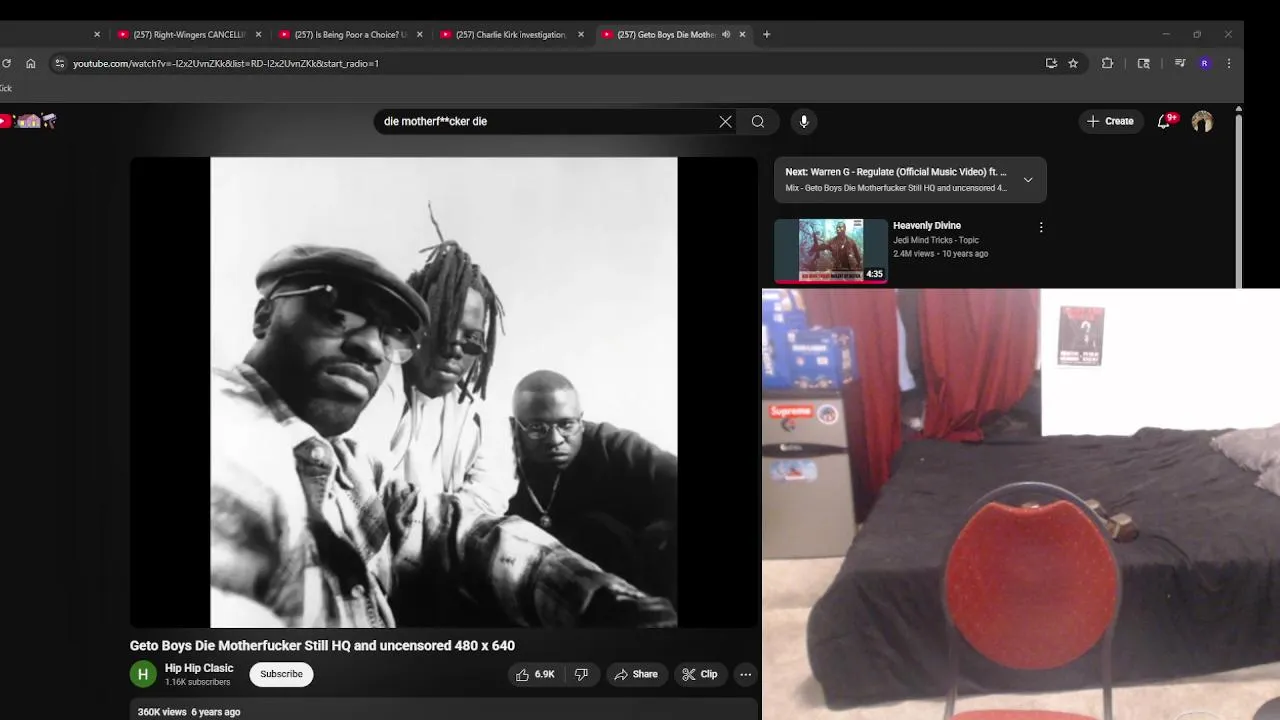
Task: Mute the Geto Boys tab speaker icon
Action: pos(726,34)
